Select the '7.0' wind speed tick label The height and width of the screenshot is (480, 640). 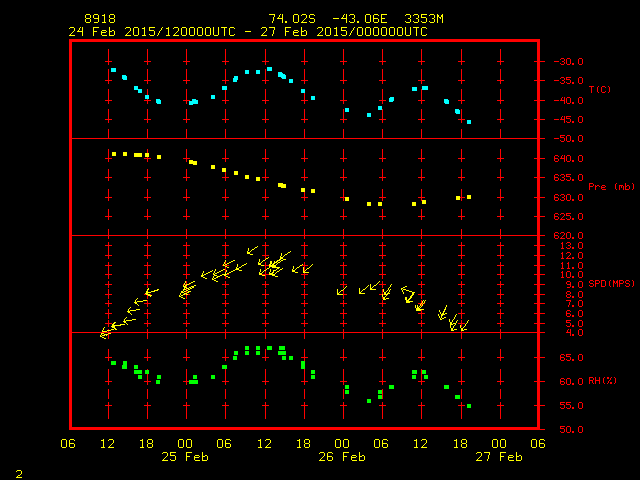[x=575, y=304]
